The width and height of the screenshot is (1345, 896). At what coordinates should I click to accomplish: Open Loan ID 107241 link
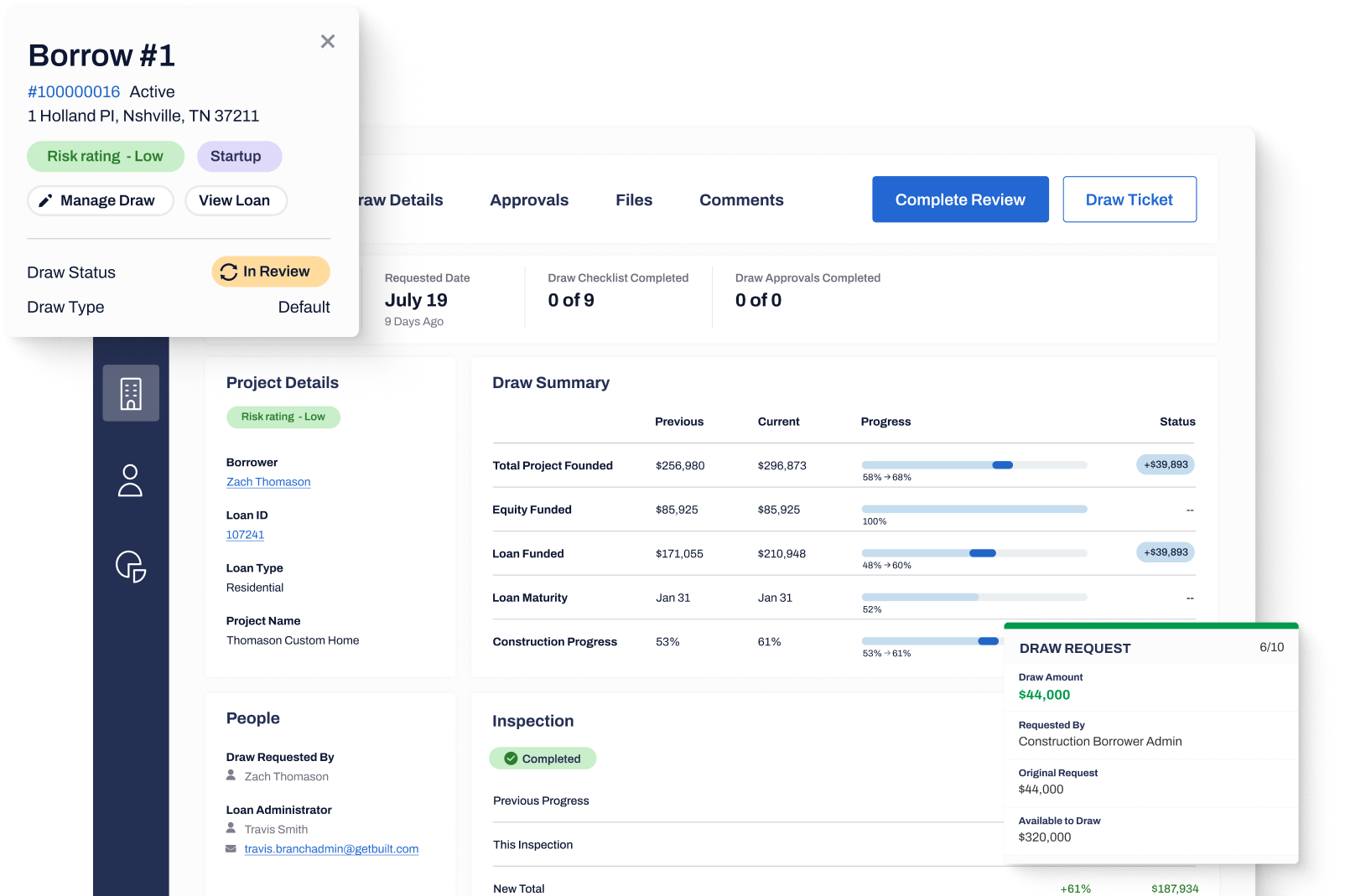[245, 535]
